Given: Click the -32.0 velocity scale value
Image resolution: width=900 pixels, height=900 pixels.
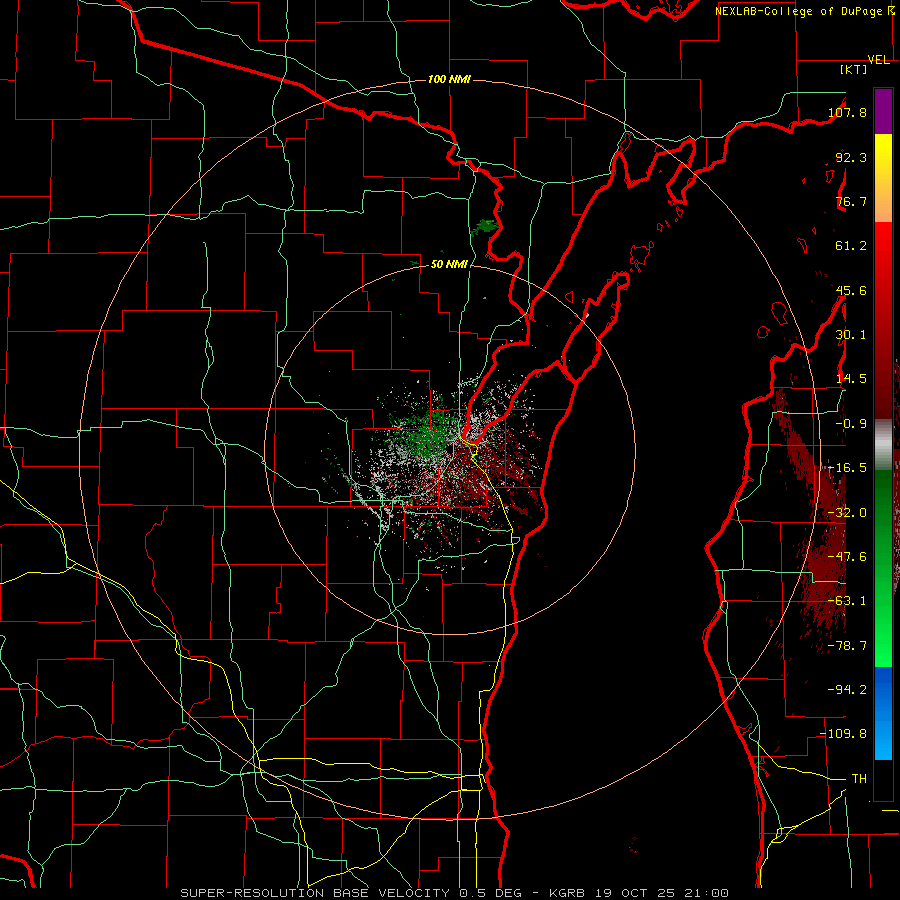Looking at the screenshot, I should [847, 513].
